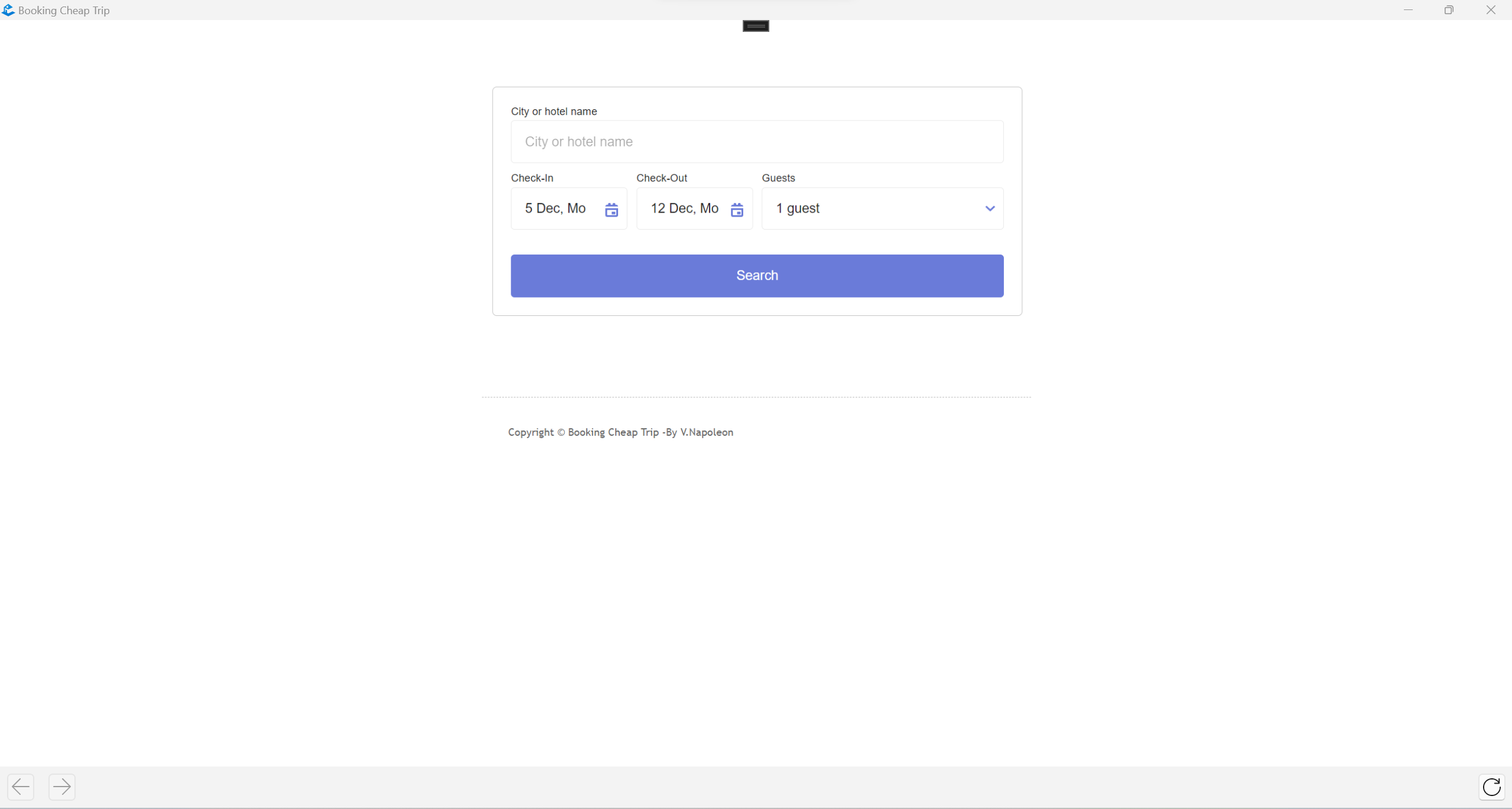Restore the window using the maximize icon
This screenshot has width=1512, height=809.
1449,10
